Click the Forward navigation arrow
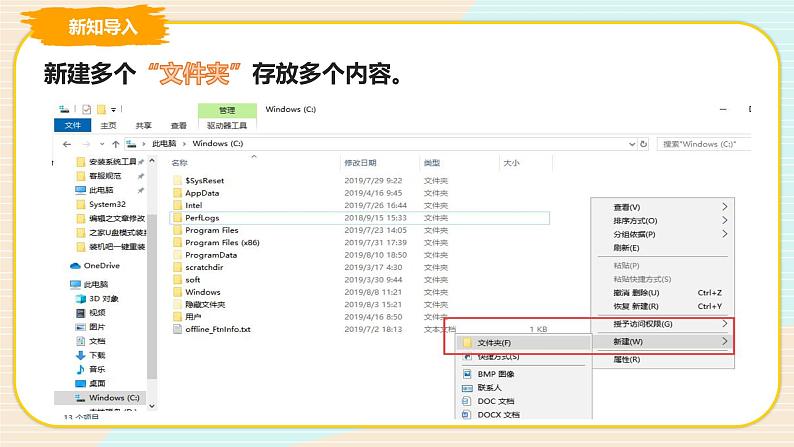This screenshot has width=794, height=447. 86,144
